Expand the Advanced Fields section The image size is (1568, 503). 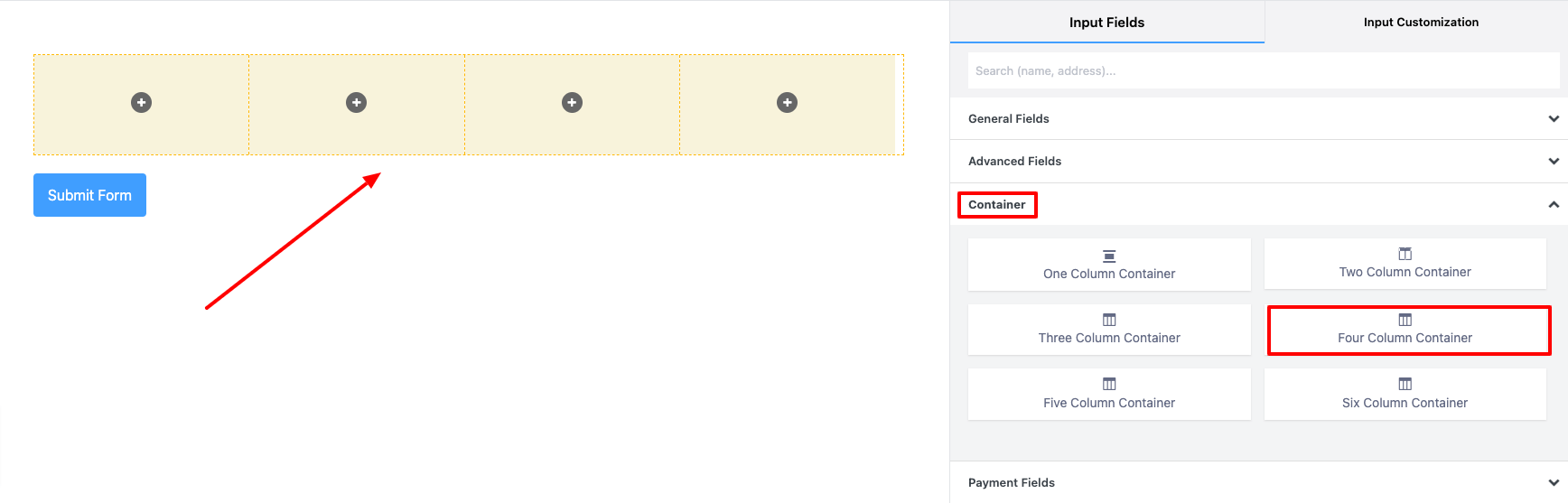1259,161
